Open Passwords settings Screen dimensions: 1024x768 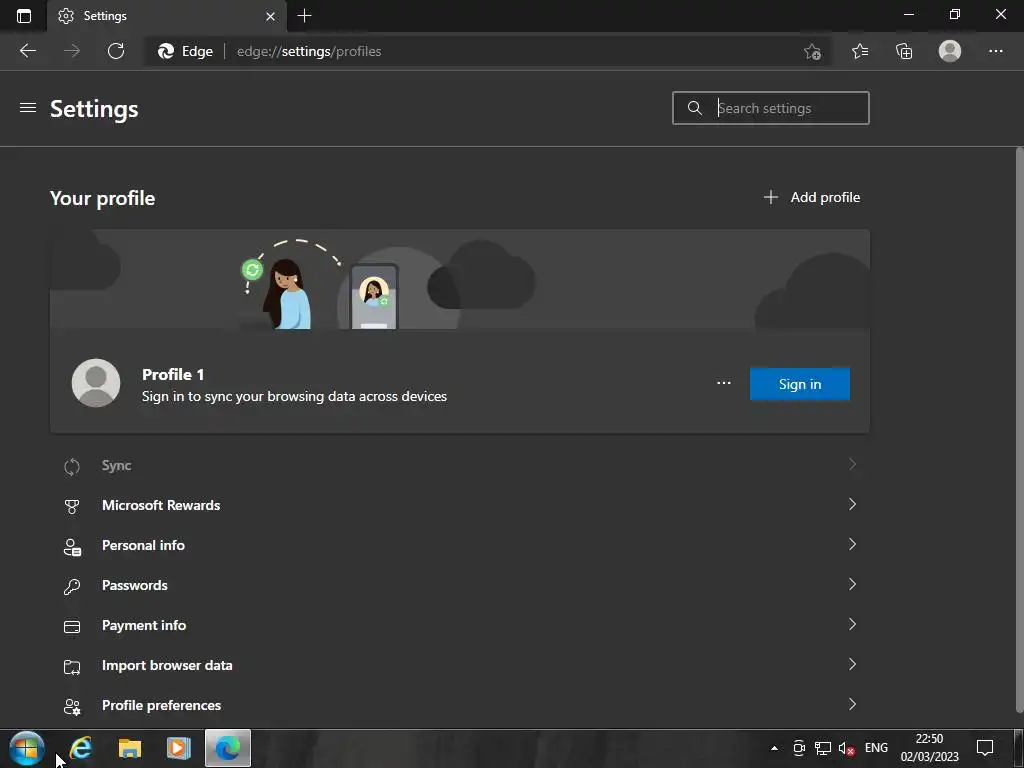(460, 585)
